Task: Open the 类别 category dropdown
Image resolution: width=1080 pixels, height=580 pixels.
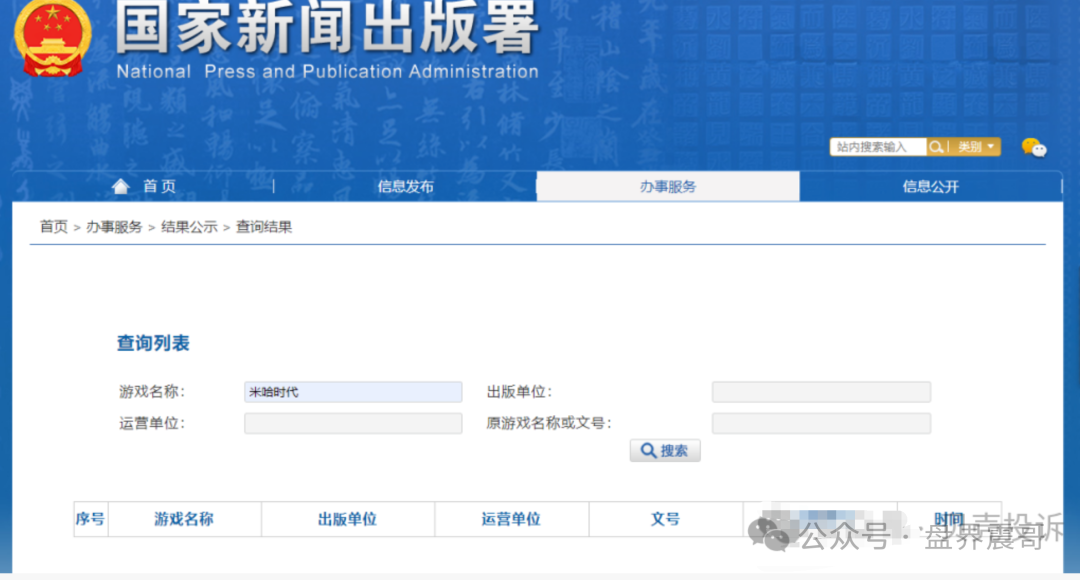Action: pos(975,146)
